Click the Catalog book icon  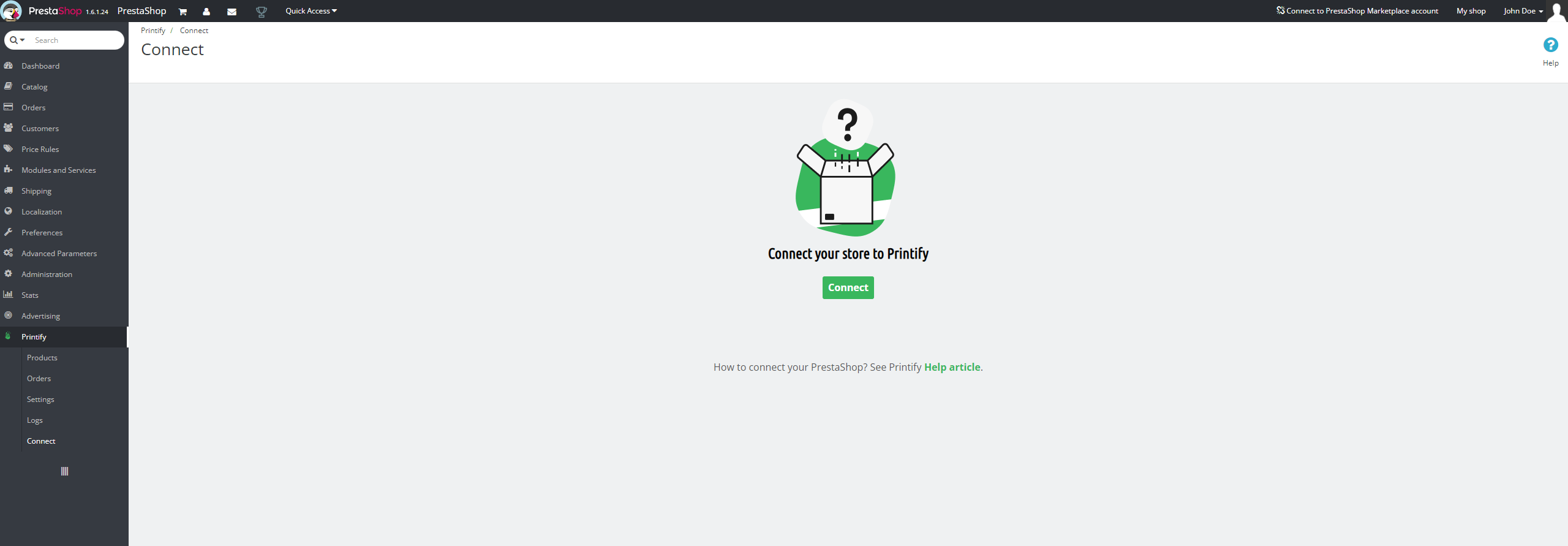pyautogui.click(x=9, y=86)
